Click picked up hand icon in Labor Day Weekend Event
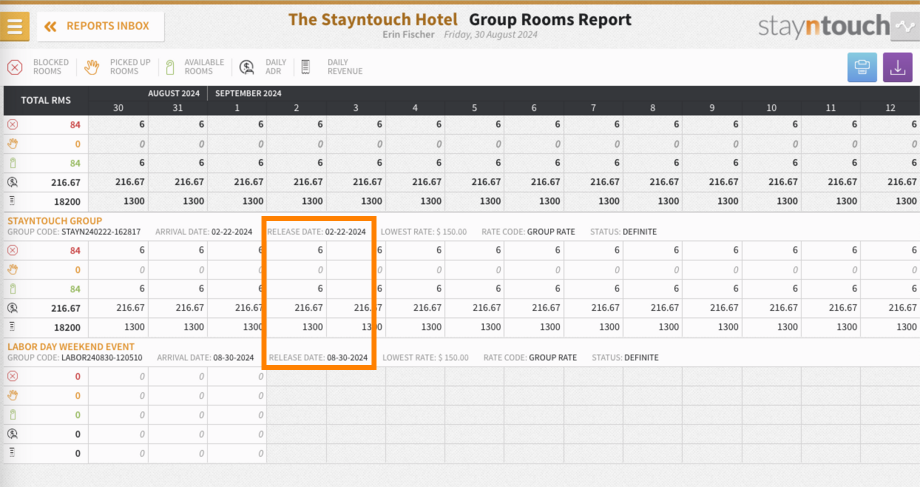920x487 pixels. (12, 395)
